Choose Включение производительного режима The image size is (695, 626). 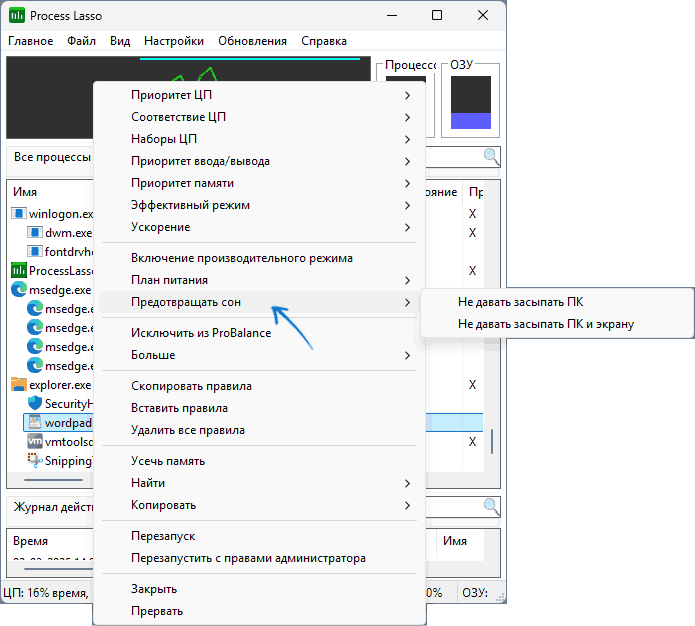tap(259, 258)
